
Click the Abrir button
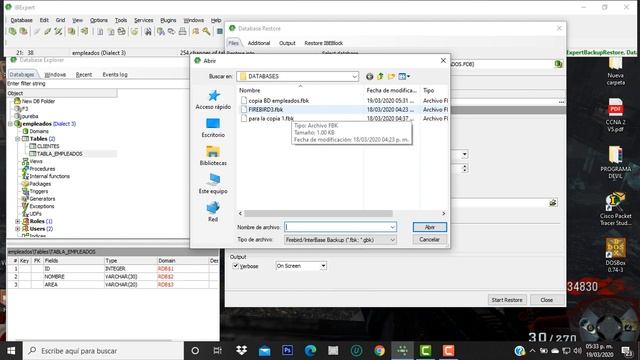click(430, 227)
